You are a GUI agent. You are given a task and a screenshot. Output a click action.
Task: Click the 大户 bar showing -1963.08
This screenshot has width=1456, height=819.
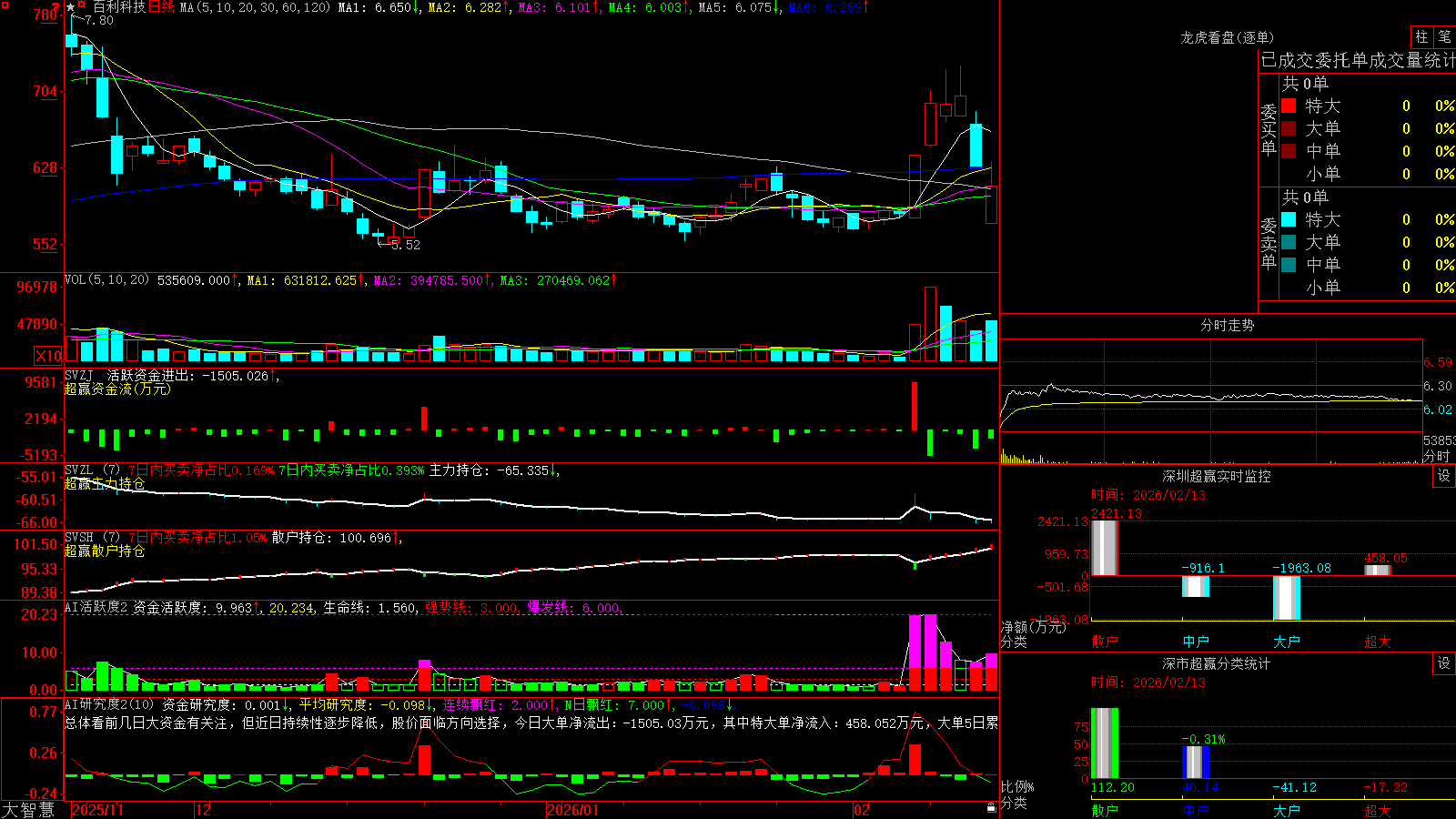coord(1287,598)
